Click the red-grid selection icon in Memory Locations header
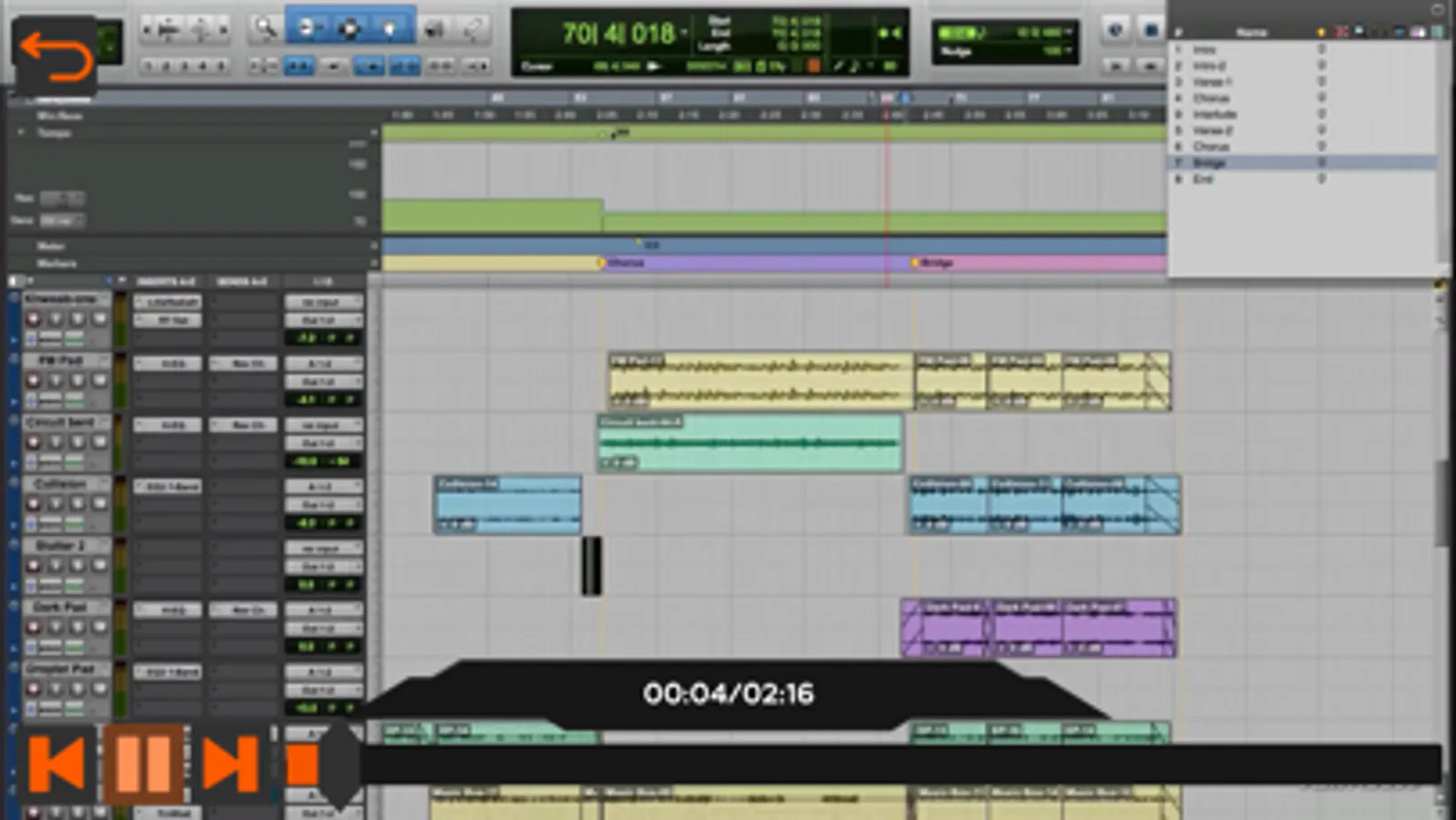 [1341, 32]
